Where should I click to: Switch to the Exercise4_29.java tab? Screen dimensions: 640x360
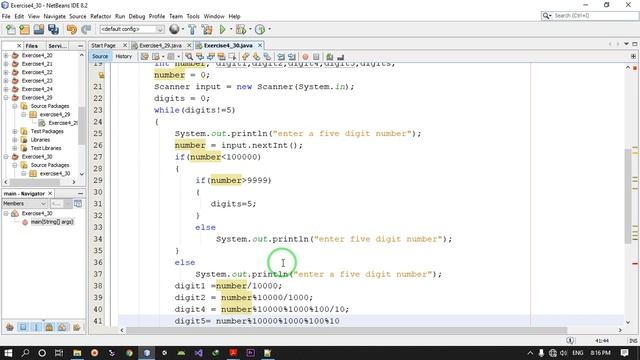coord(161,45)
